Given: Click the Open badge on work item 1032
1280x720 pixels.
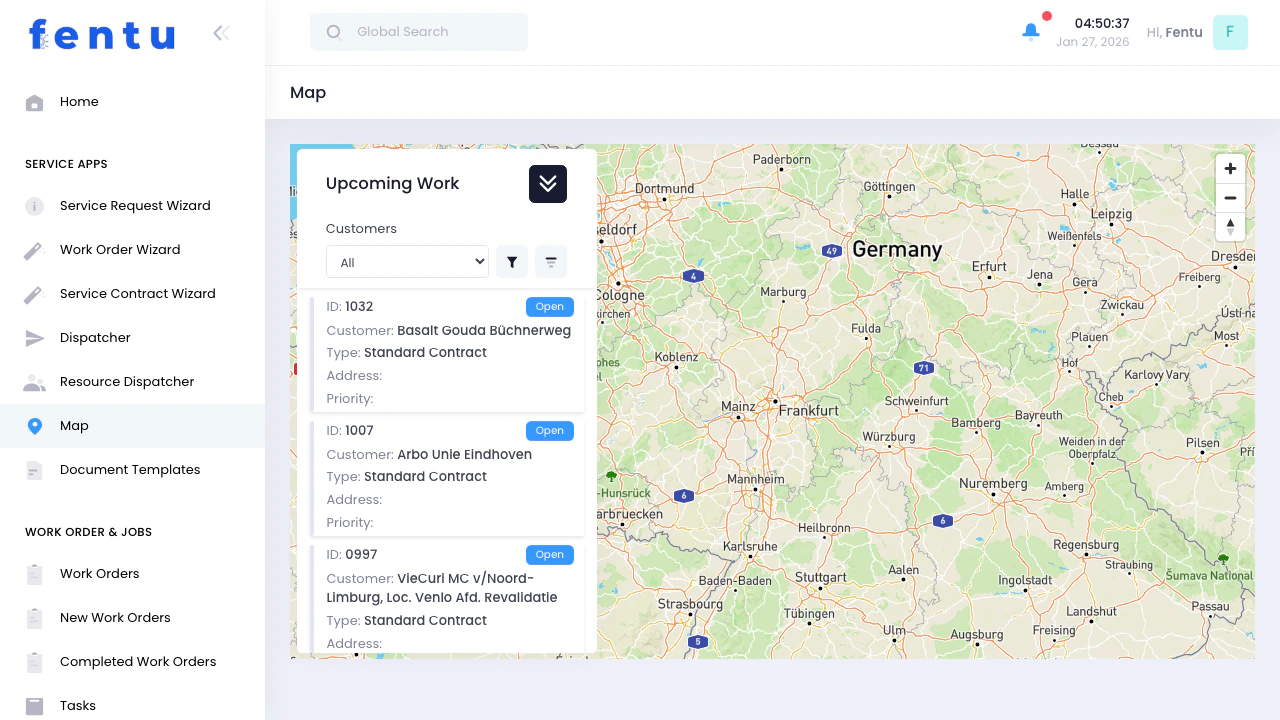Looking at the screenshot, I should (x=549, y=307).
